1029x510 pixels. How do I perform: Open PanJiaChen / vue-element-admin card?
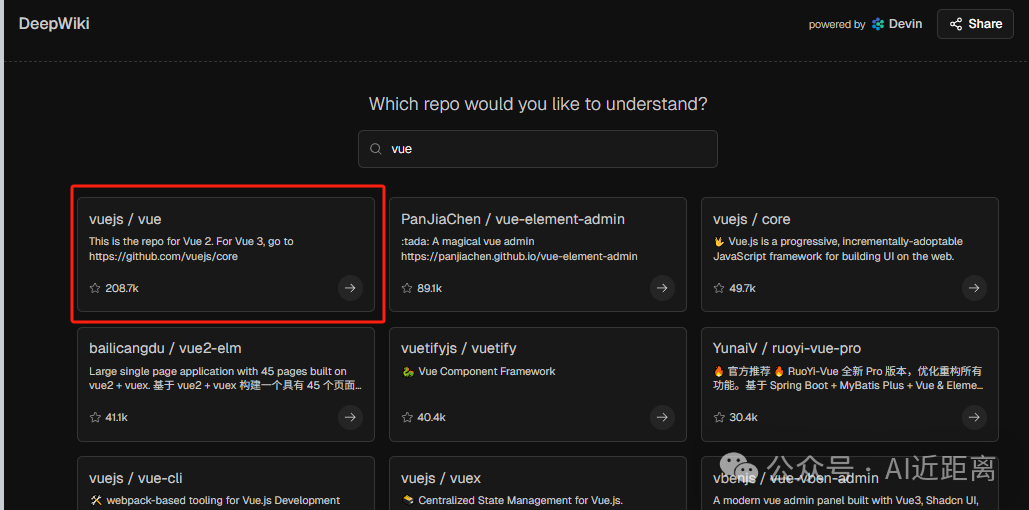(x=537, y=254)
